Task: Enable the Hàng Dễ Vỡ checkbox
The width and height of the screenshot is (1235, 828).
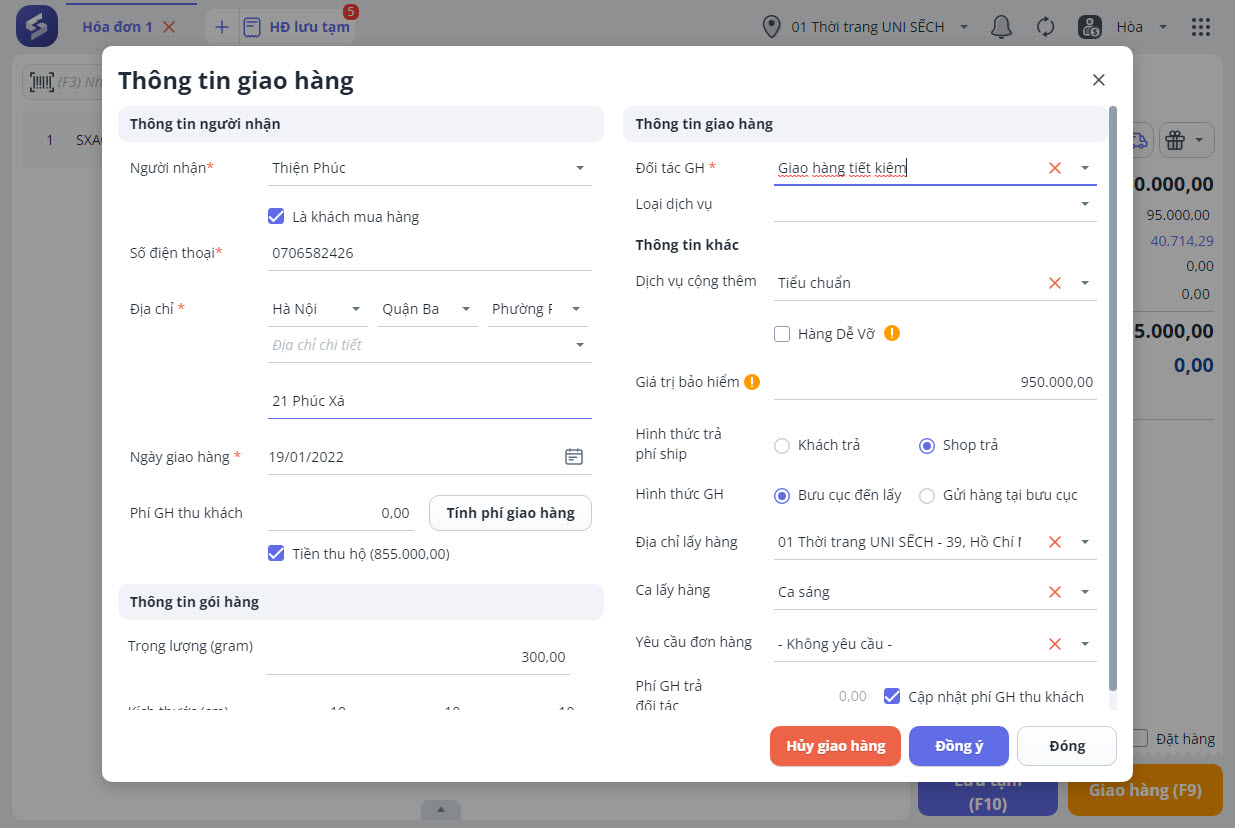Action: tap(782, 334)
